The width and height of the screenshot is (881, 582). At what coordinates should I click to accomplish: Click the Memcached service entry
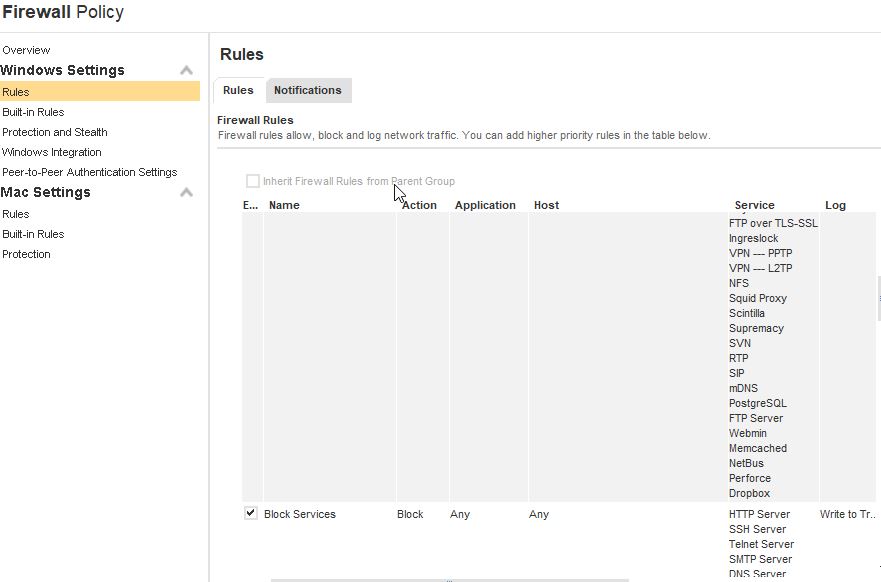[758, 448]
